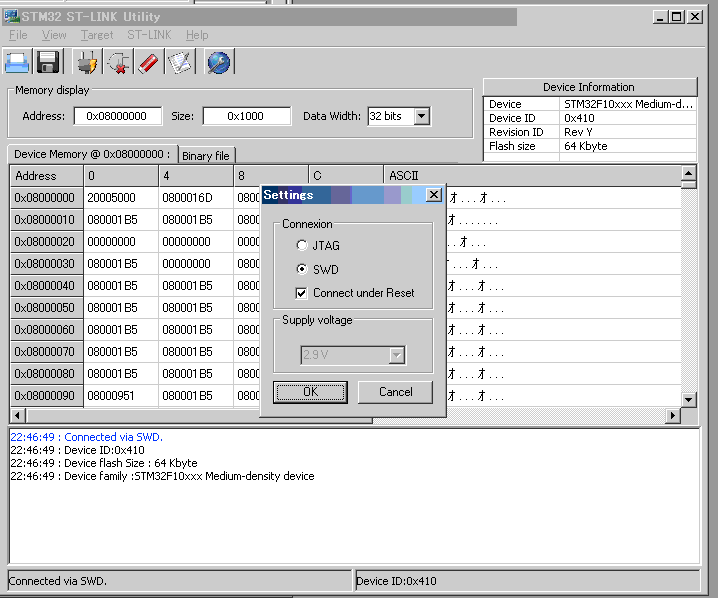Click the memory table scroll down arrow
Image resolution: width=718 pixels, height=598 pixels.
click(x=689, y=399)
